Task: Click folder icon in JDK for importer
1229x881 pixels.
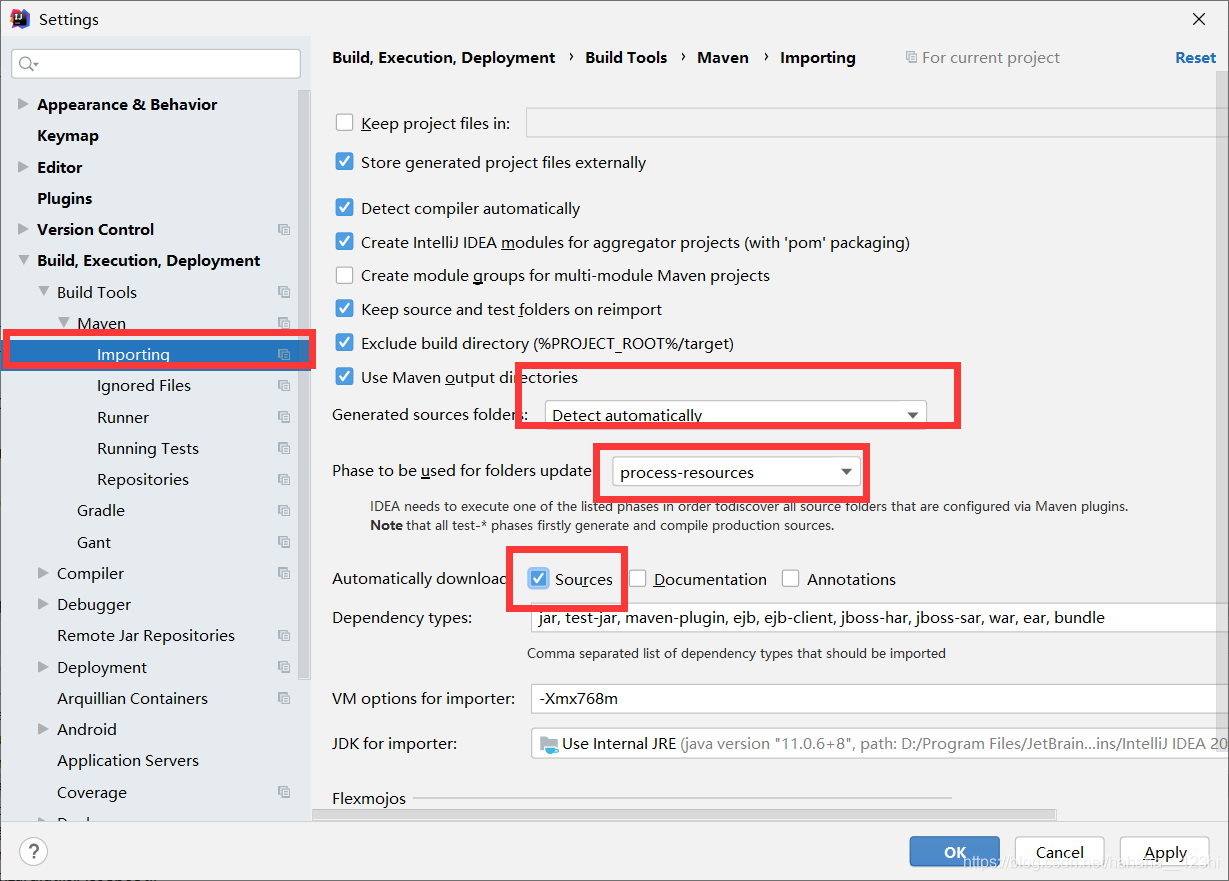Action: coord(549,744)
